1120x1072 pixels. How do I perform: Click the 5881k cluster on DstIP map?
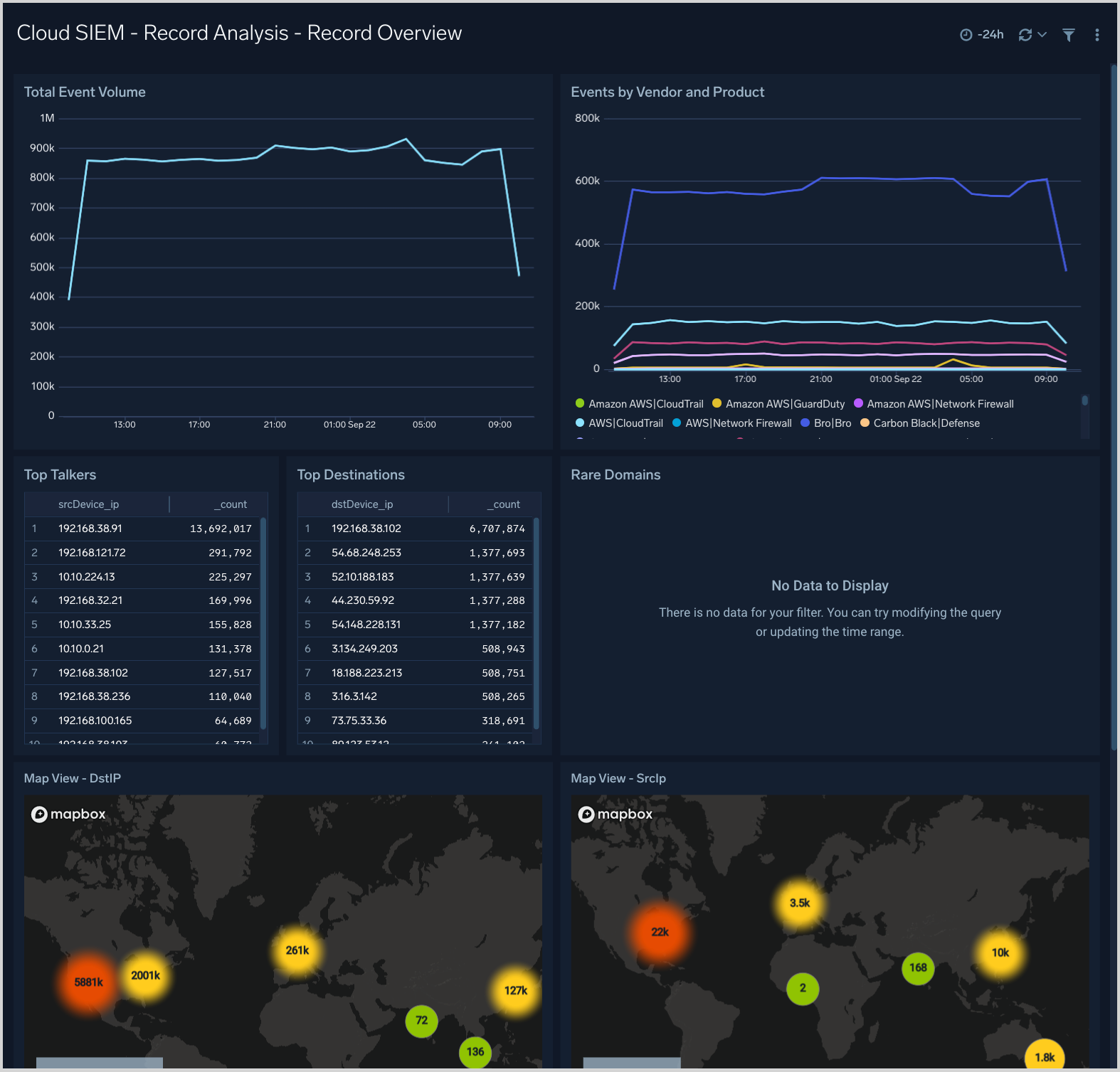tap(88, 982)
